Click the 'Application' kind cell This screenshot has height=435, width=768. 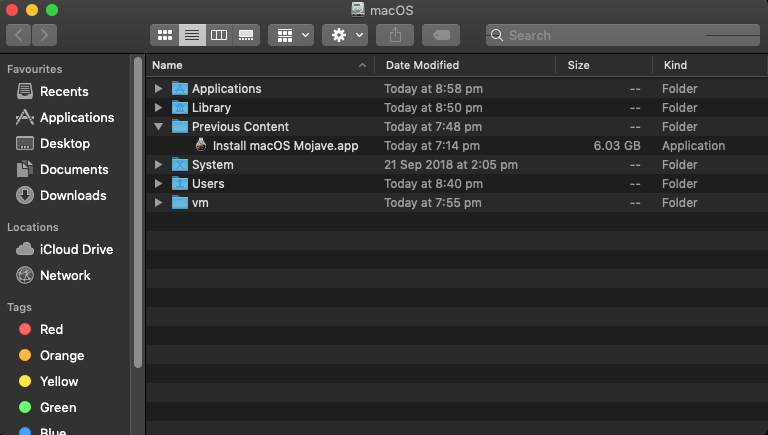(x=693, y=146)
